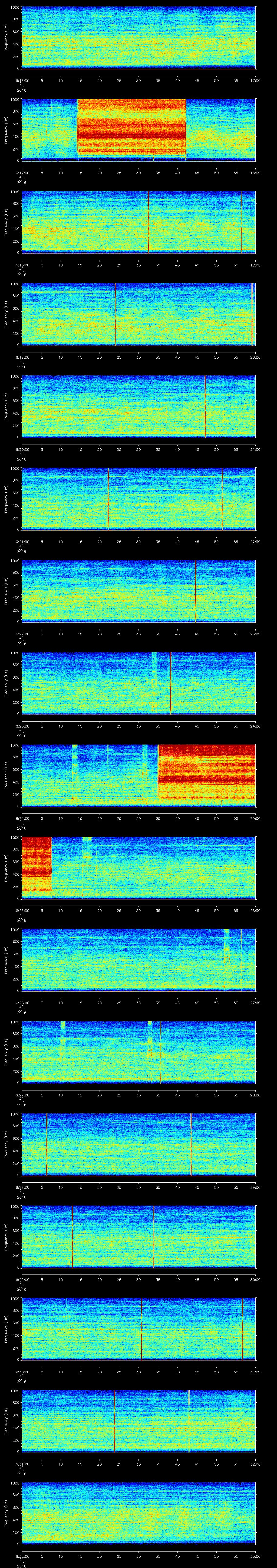The image size is (277, 1568).
Task: Mark the red spike near 56 s in 6:18 panel
Action: [241, 222]
